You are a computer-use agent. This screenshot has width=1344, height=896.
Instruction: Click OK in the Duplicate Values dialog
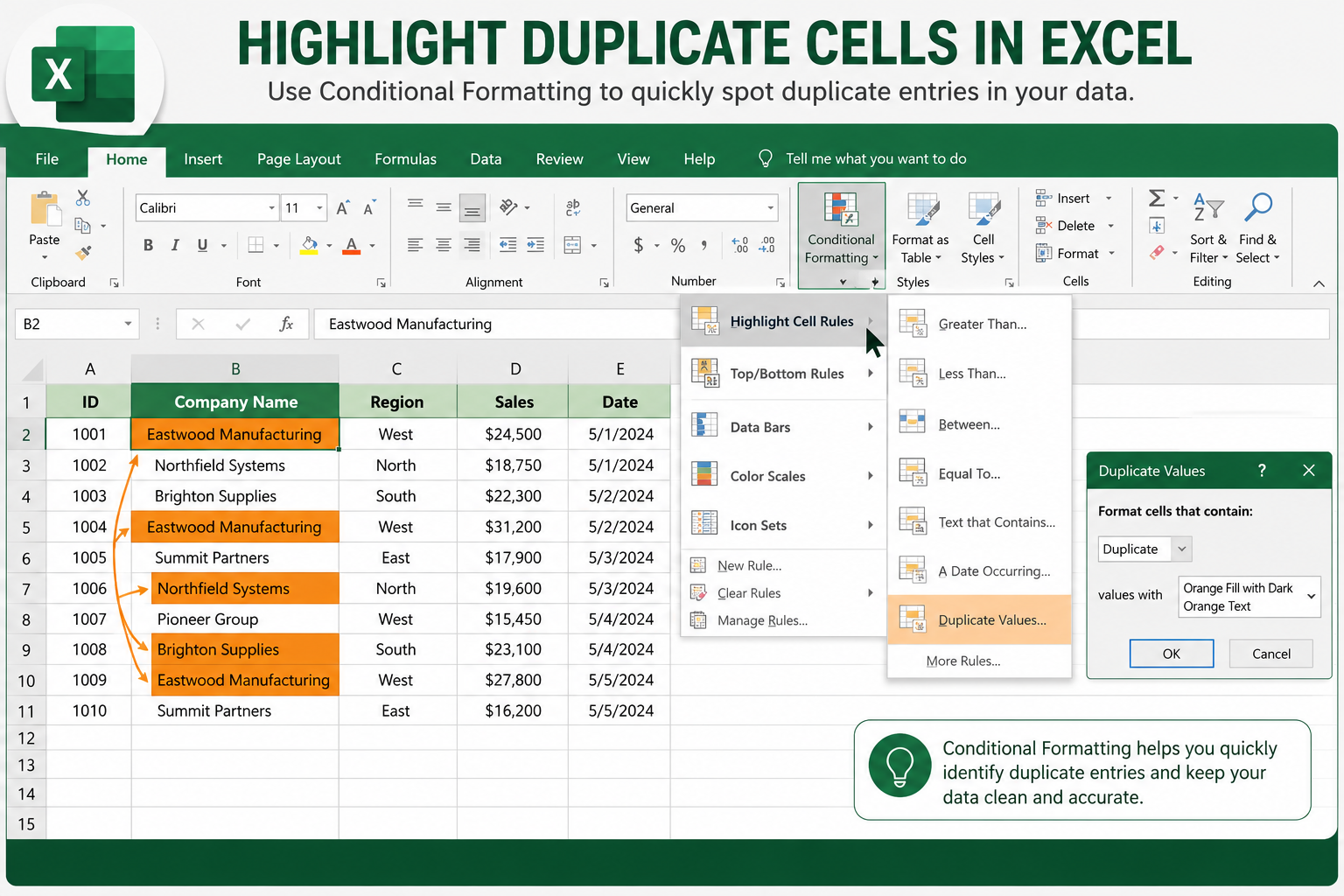[x=1172, y=654]
